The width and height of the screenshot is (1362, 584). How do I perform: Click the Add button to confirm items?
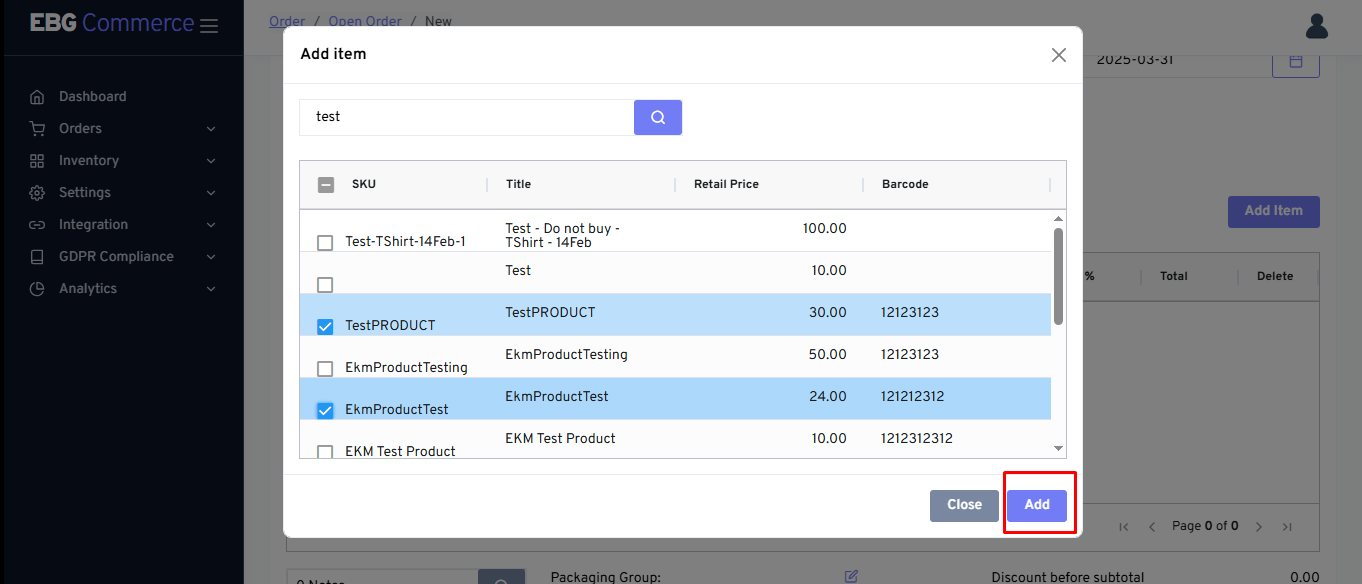click(x=1036, y=505)
